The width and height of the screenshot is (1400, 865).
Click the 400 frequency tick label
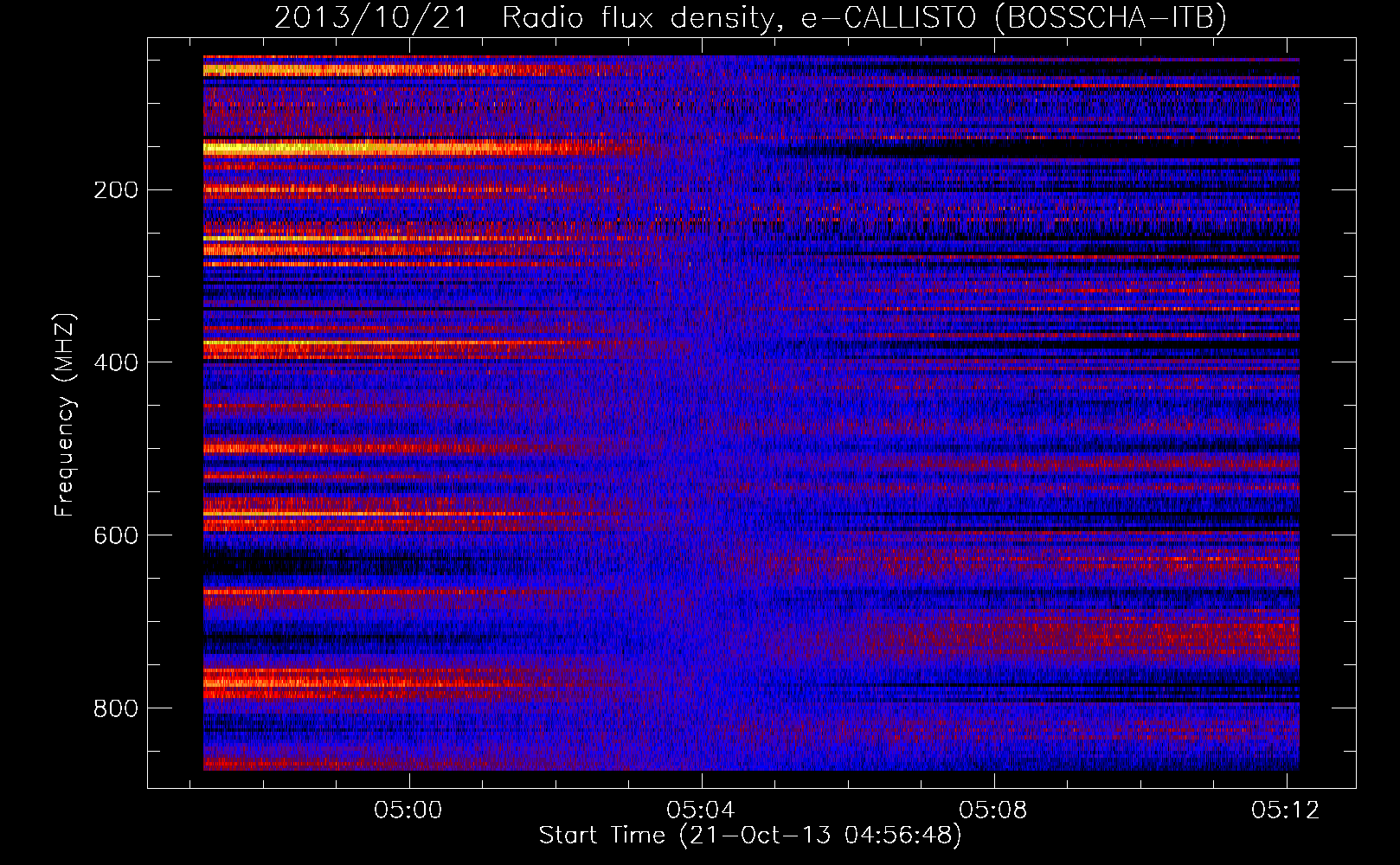coord(116,363)
